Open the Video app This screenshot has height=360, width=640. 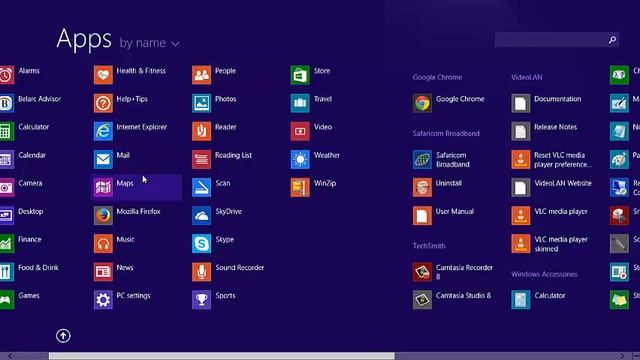(311, 131)
